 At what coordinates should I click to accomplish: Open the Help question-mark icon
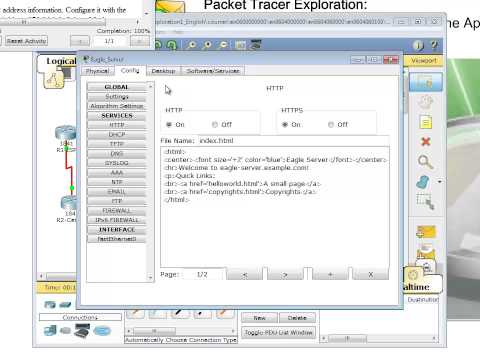pos(434,45)
